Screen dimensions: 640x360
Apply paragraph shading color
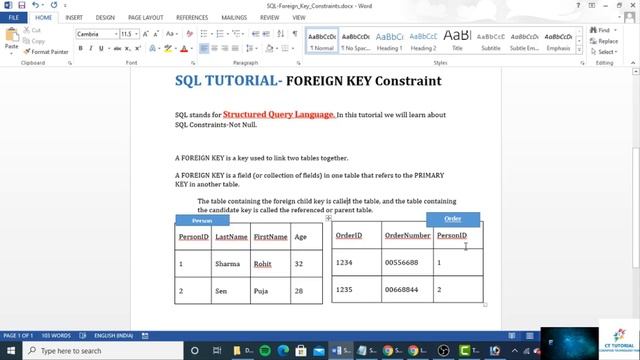(x=269, y=49)
